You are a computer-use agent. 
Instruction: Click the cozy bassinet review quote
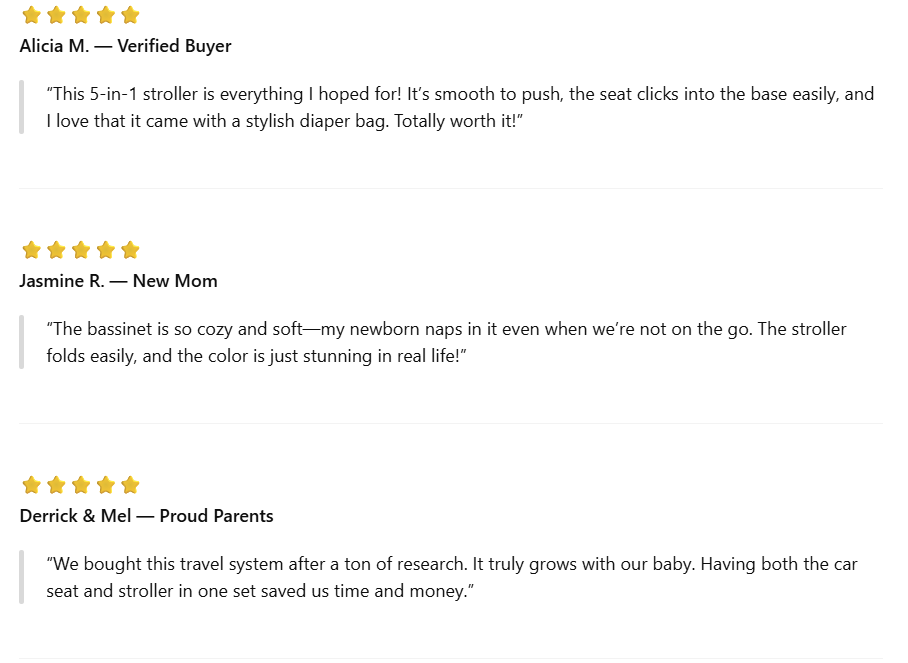(446, 342)
